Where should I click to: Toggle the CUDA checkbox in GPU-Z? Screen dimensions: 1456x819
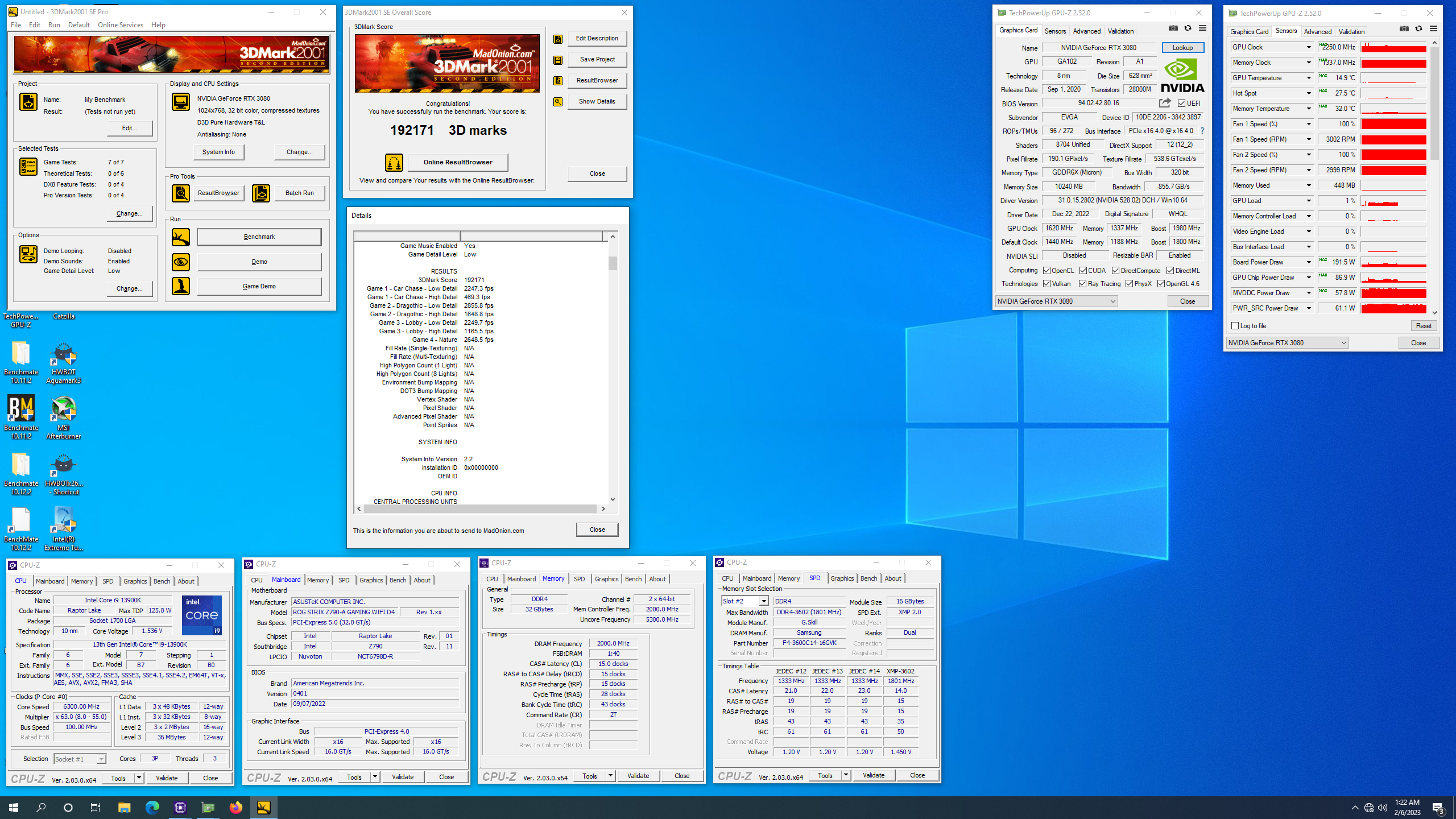pyautogui.click(x=1083, y=271)
